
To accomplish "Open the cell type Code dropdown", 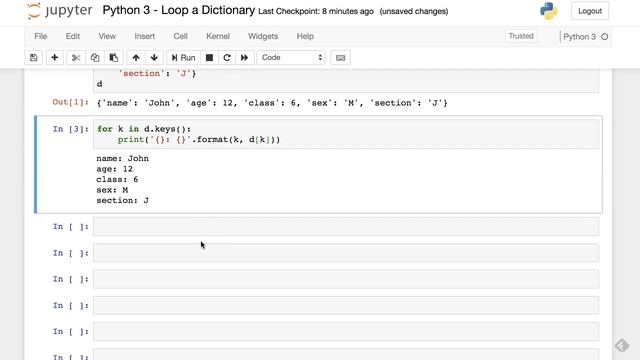I will [x=291, y=58].
